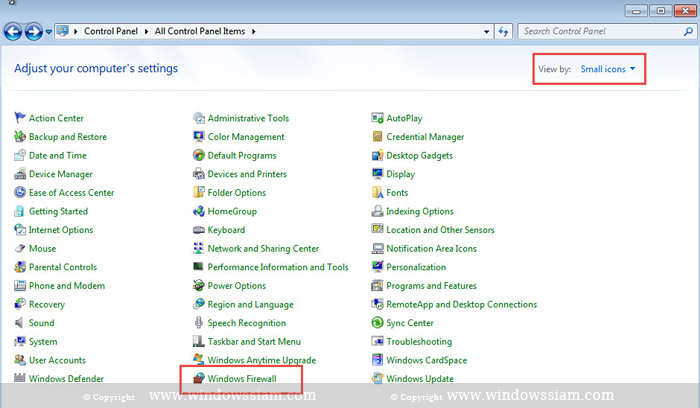This screenshot has width=700, height=408.
Task: Click the Mouse icon
Action: click(x=20, y=248)
